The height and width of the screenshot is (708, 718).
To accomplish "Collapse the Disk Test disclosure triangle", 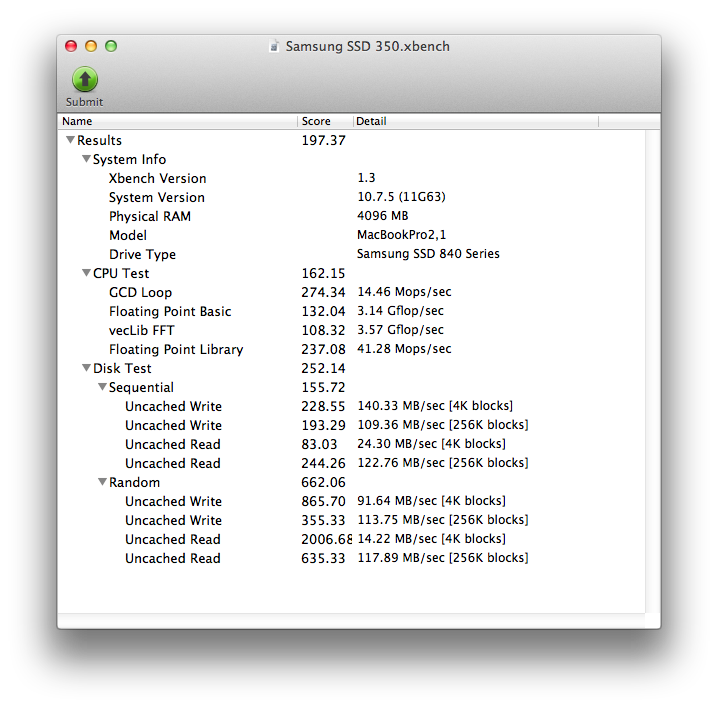I will point(86,368).
